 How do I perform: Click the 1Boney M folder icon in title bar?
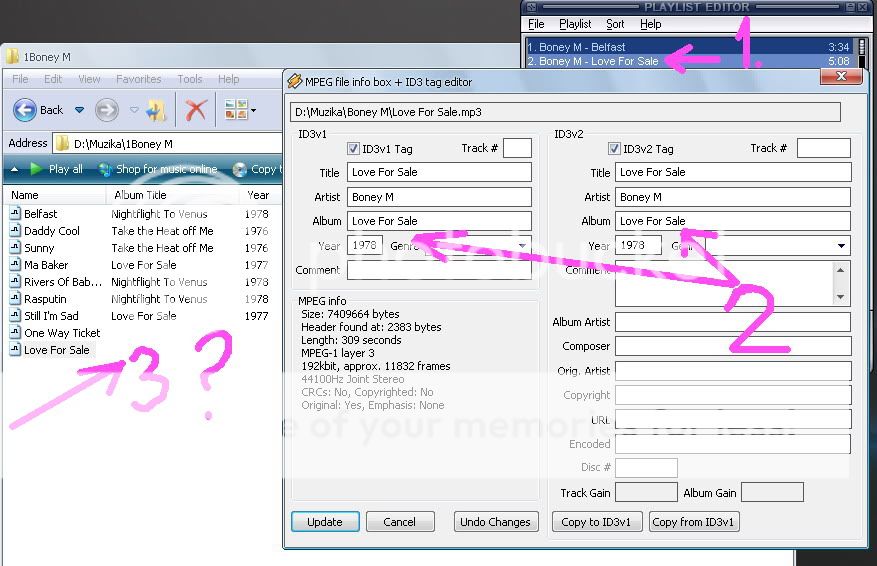pyautogui.click(x=12, y=56)
